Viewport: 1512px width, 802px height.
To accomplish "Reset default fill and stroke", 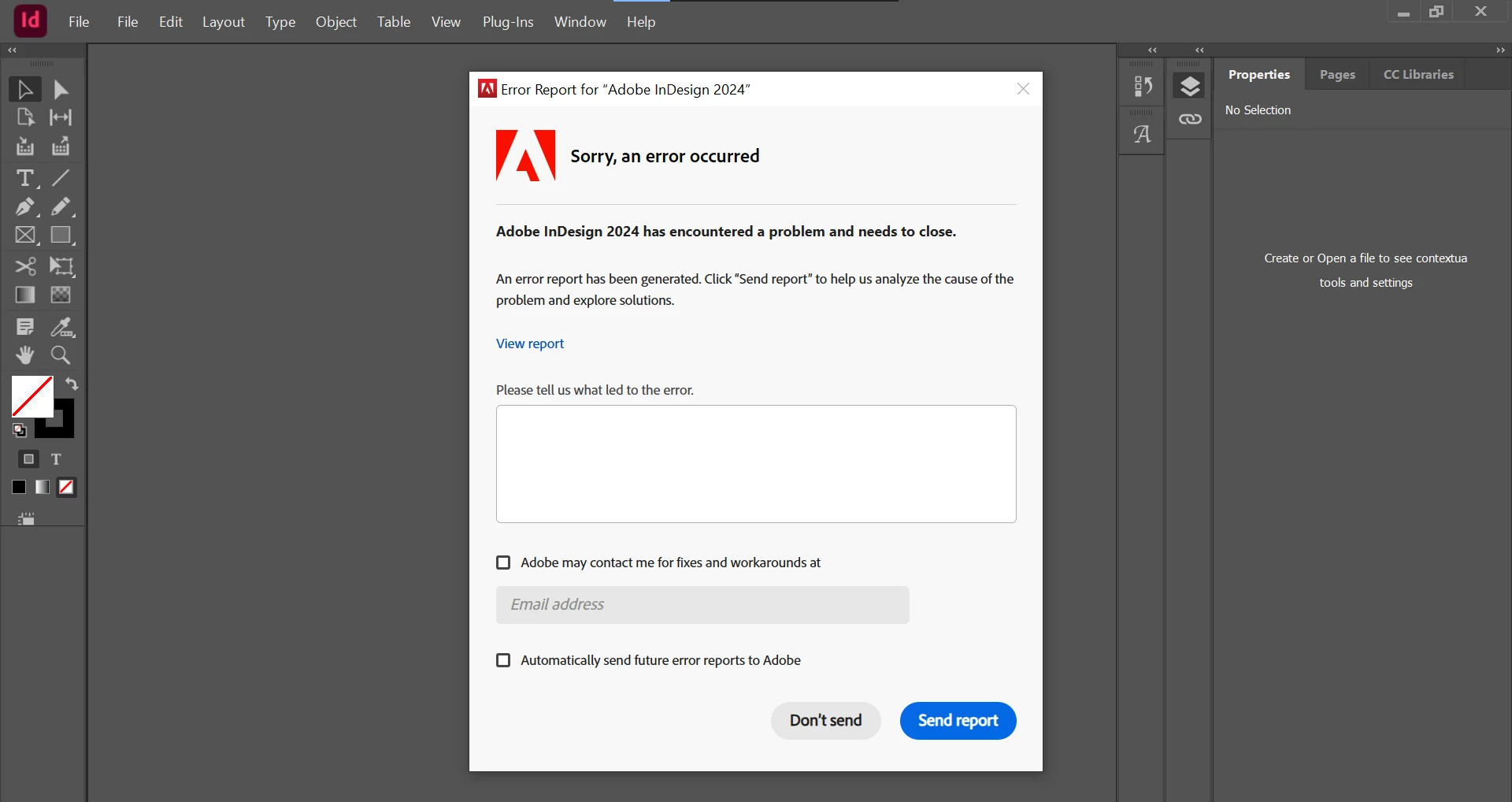I will (20, 430).
